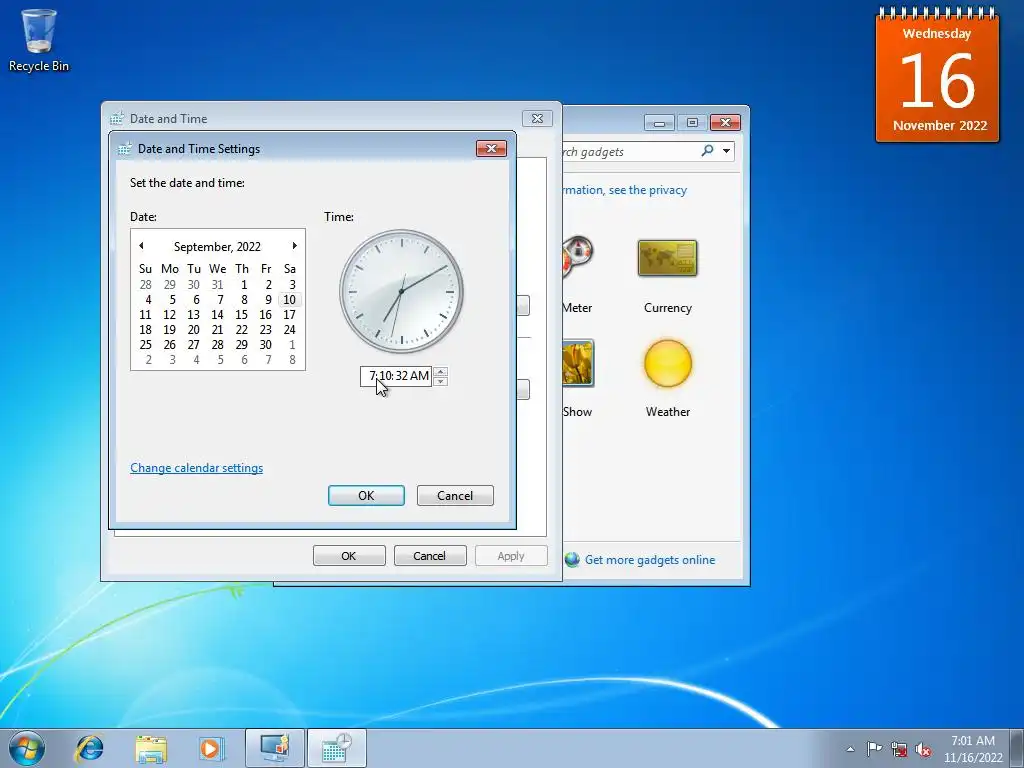Click the September, 2022 month header
This screenshot has width=1024, height=768.
[217, 246]
